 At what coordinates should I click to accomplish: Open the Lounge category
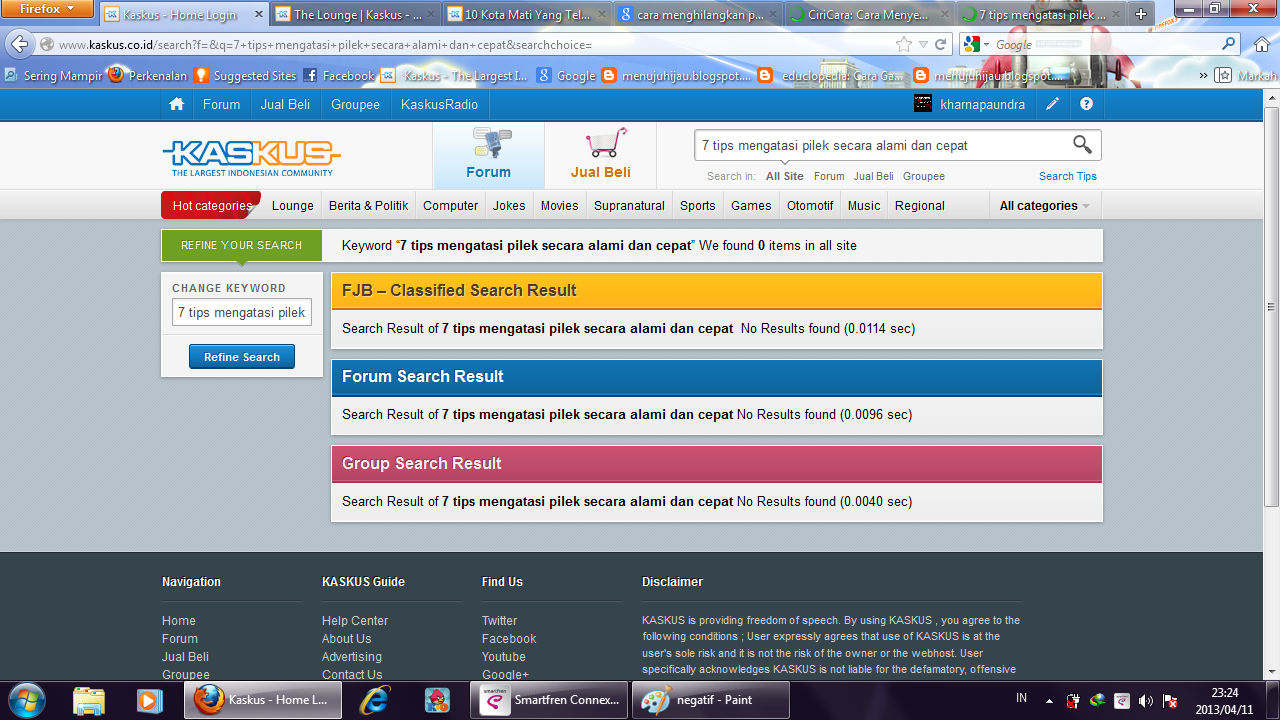(x=293, y=206)
